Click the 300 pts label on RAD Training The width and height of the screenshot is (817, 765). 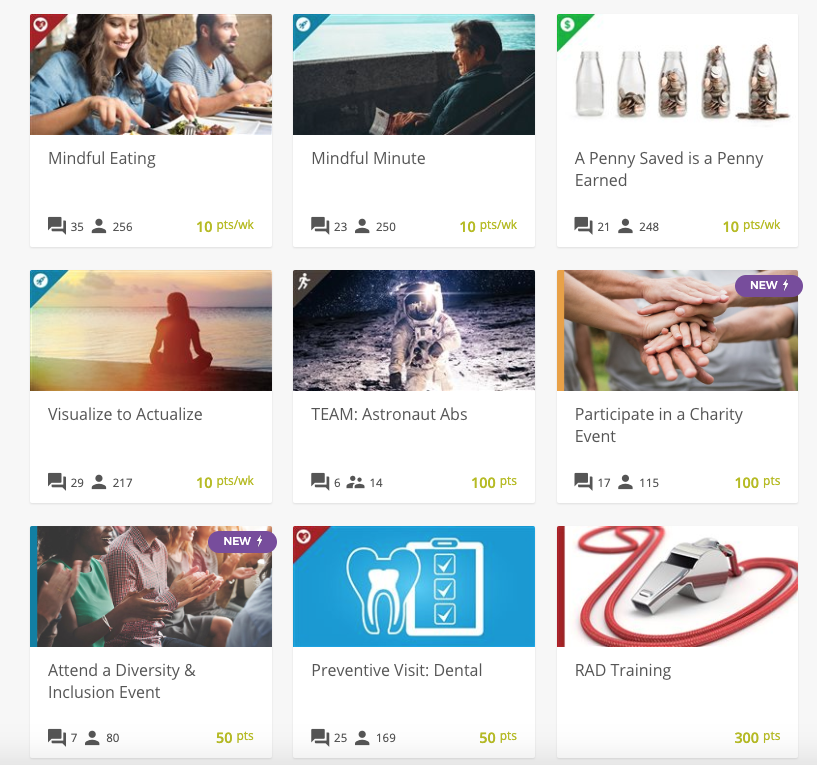coord(757,737)
